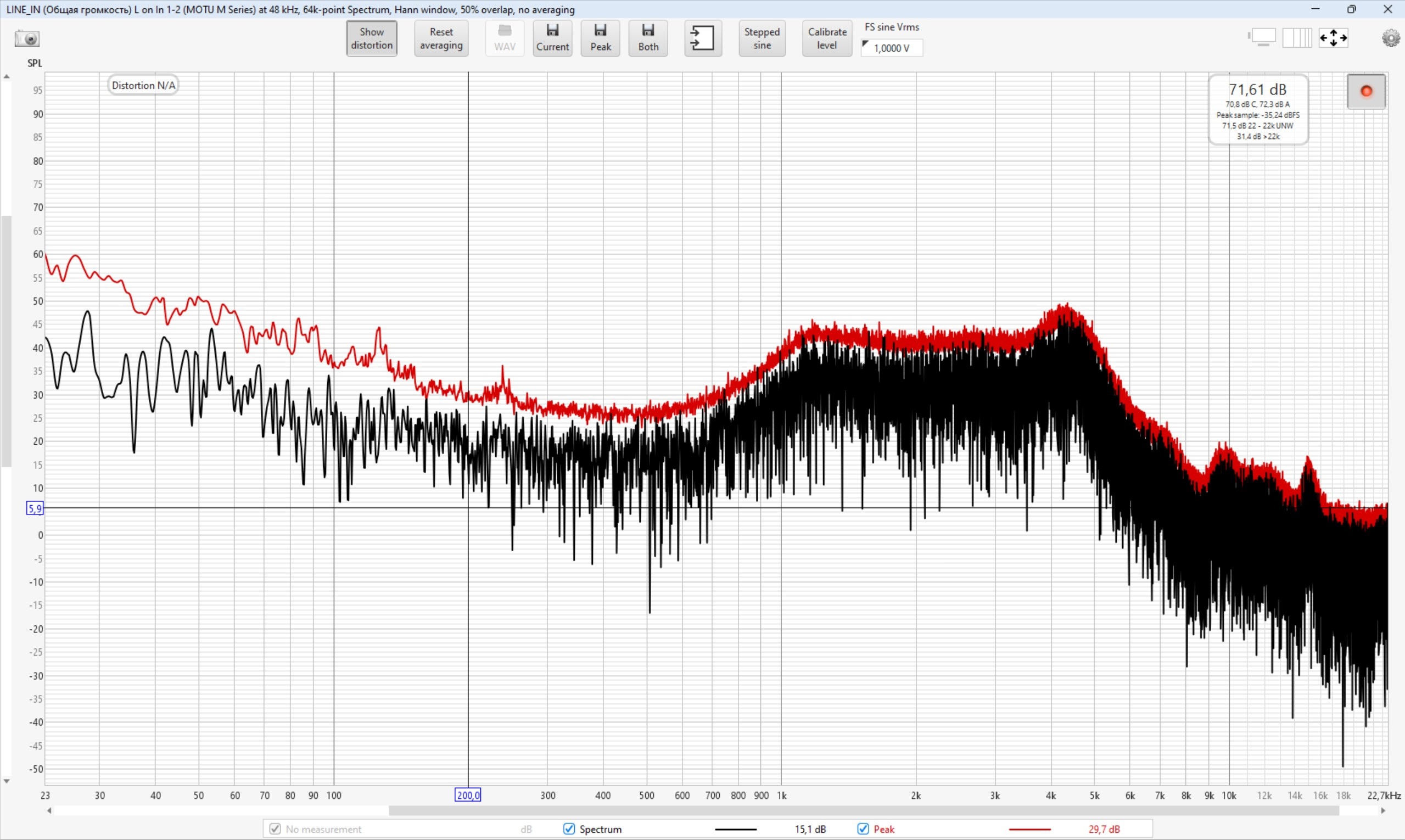Uncheck the Peak trace checkbox
This screenshot has width=1405, height=840.
coord(863,828)
